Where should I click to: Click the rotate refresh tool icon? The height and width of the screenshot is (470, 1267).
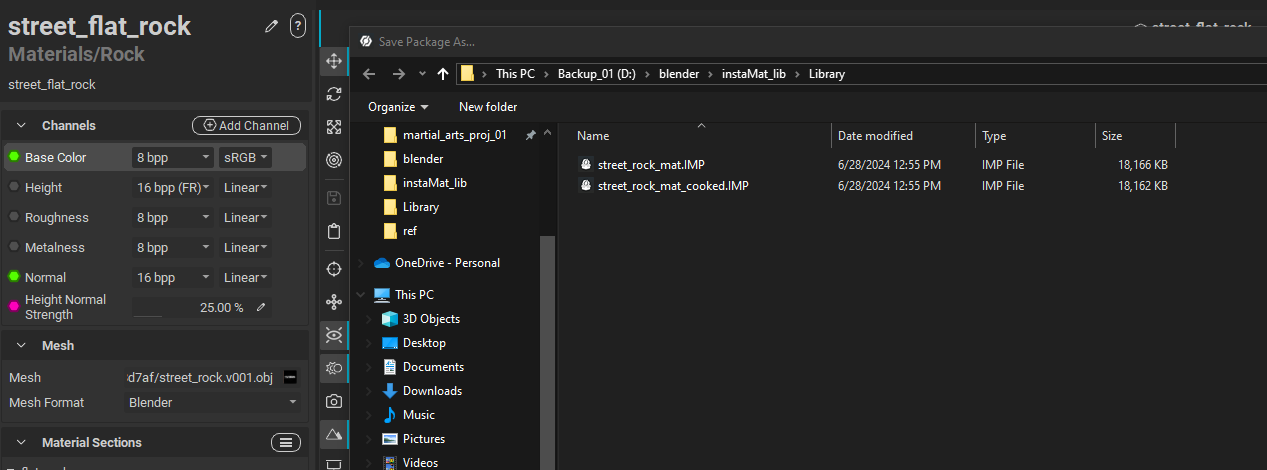coord(334,94)
